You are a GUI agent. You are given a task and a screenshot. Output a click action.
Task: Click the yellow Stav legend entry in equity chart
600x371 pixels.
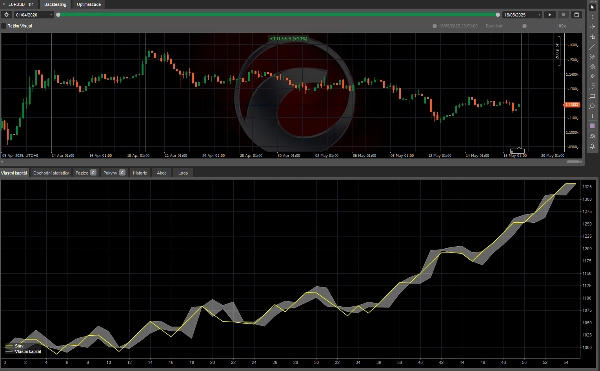14,346
